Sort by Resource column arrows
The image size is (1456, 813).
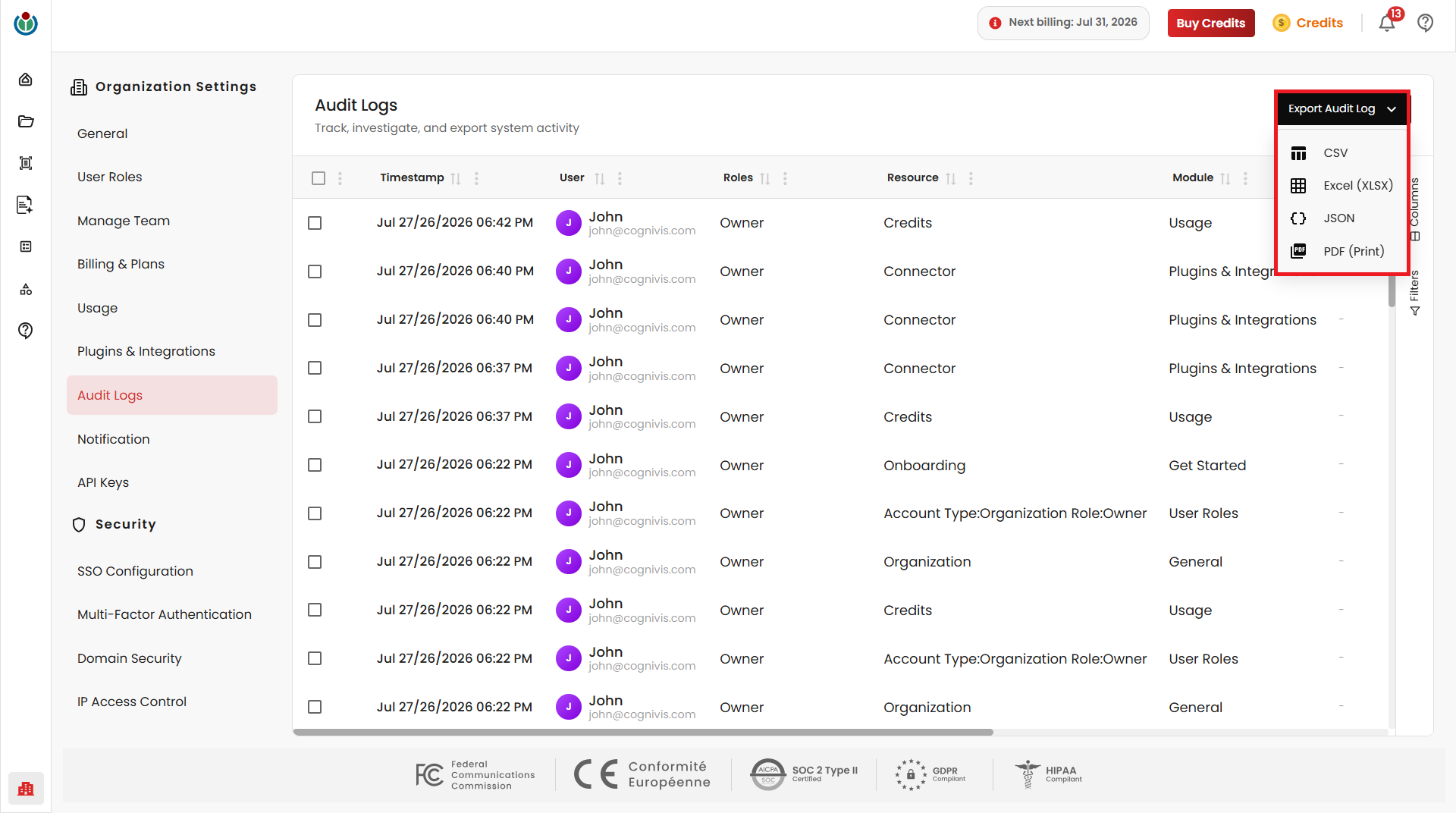coord(951,178)
